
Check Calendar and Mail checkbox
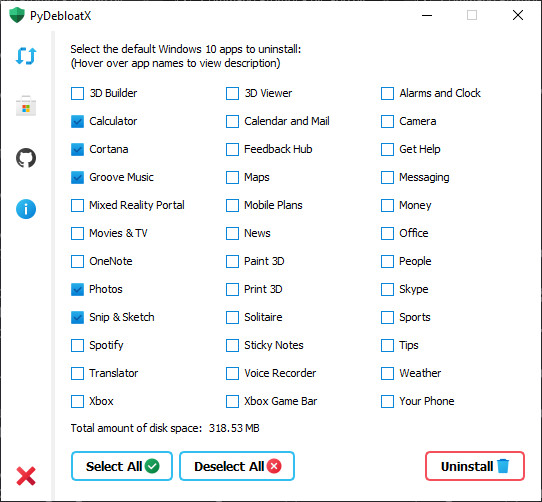pos(232,121)
